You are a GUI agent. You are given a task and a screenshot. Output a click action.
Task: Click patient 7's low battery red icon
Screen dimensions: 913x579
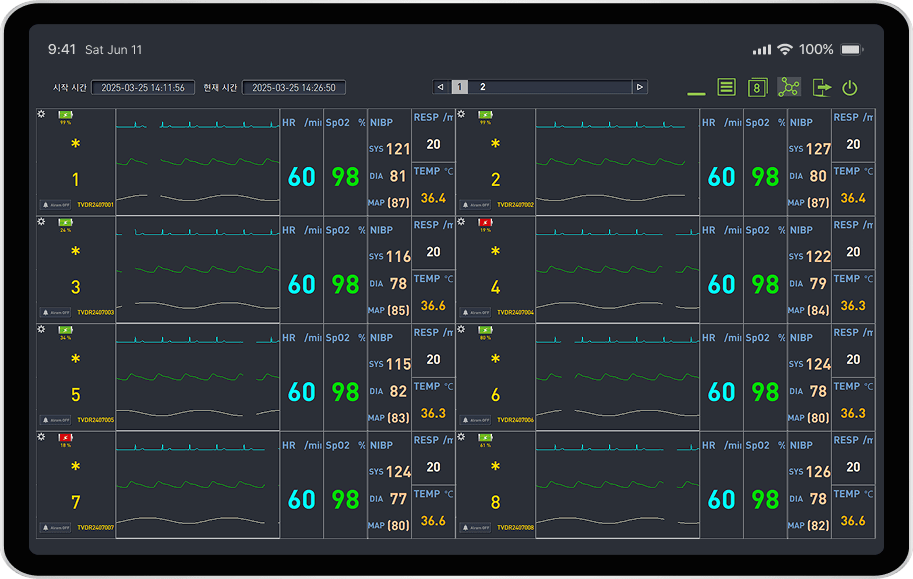tap(65, 437)
